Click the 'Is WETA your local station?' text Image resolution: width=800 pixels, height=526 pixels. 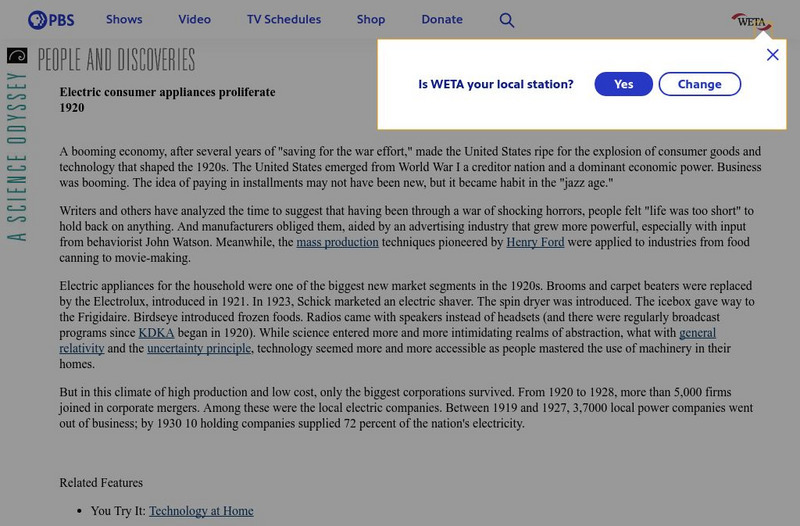pos(496,84)
